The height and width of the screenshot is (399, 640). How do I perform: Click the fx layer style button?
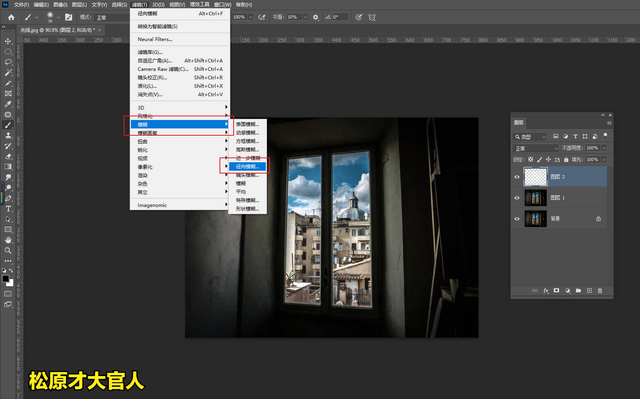[546, 290]
